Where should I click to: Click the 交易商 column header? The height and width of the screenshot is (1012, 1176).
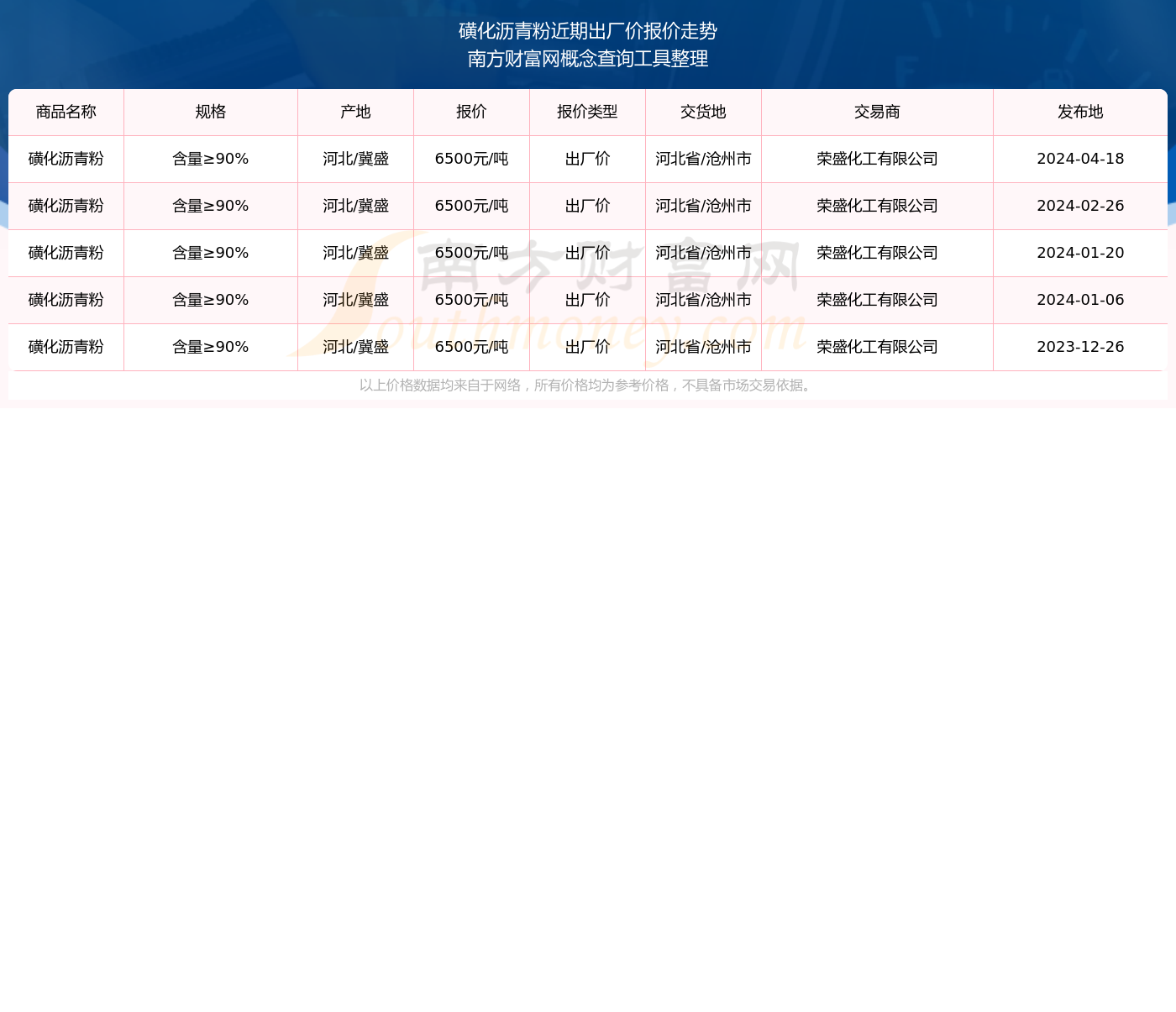(x=877, y=112)
